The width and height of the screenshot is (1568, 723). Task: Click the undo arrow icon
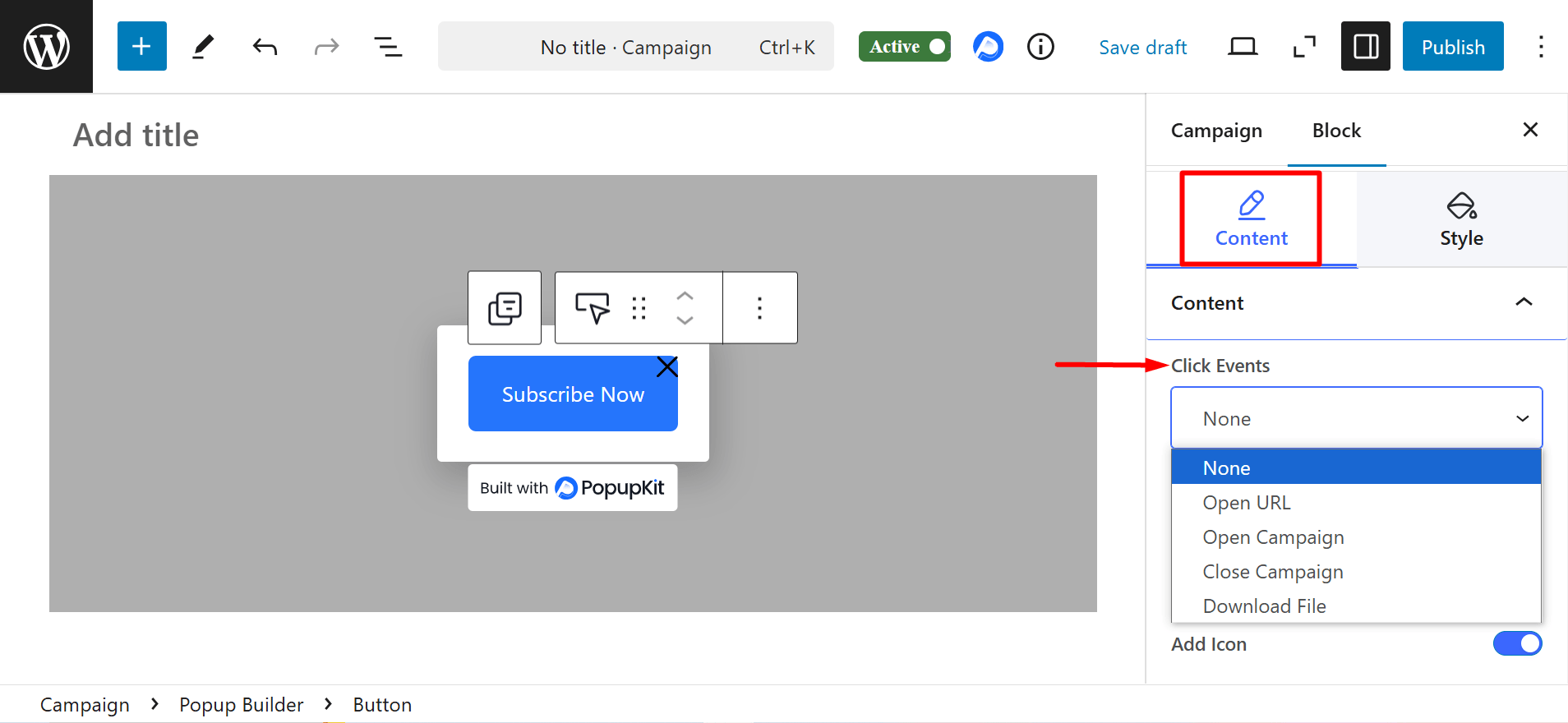[265, 47]
